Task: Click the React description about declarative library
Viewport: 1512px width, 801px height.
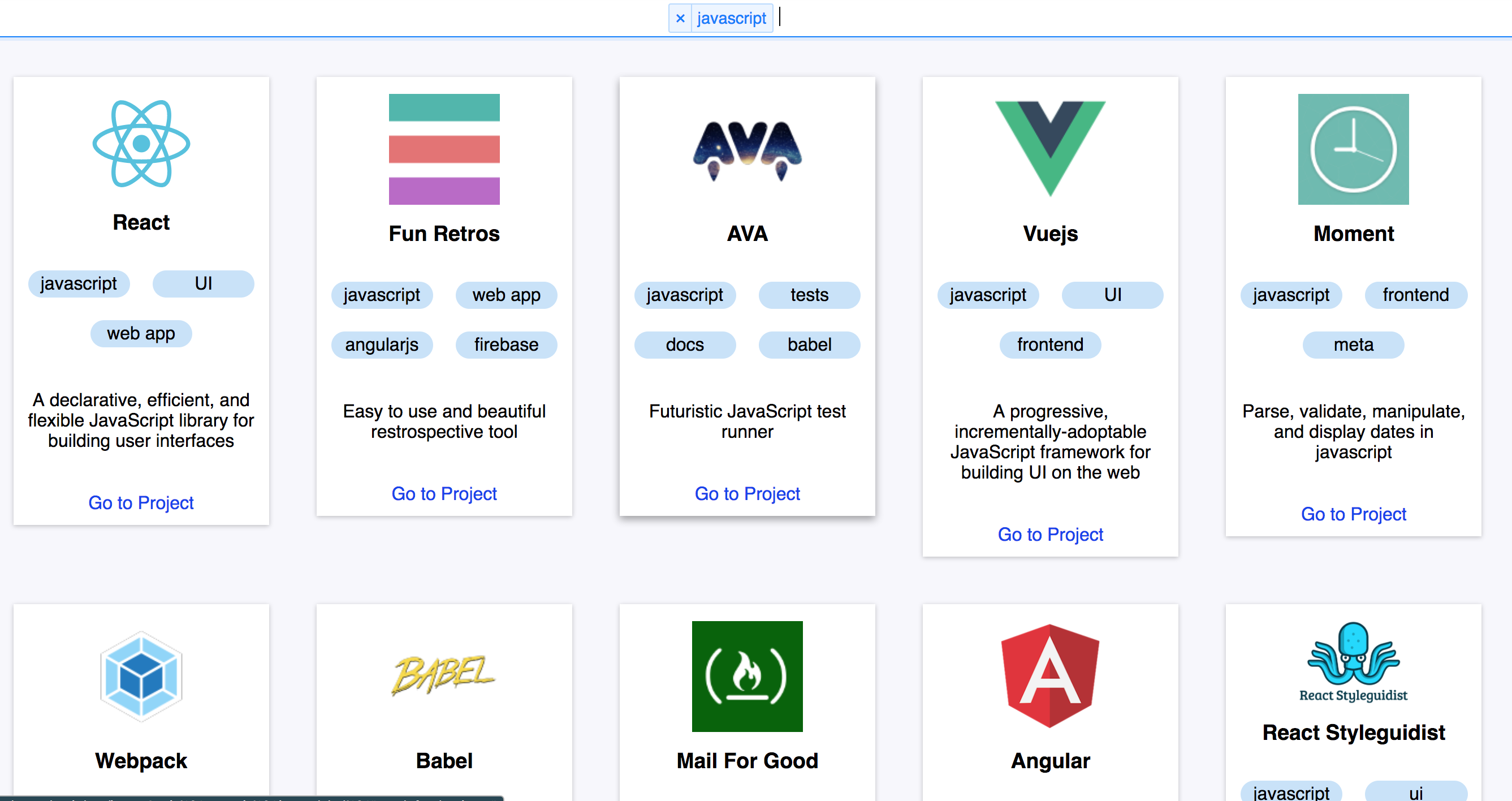Action: 141,420
